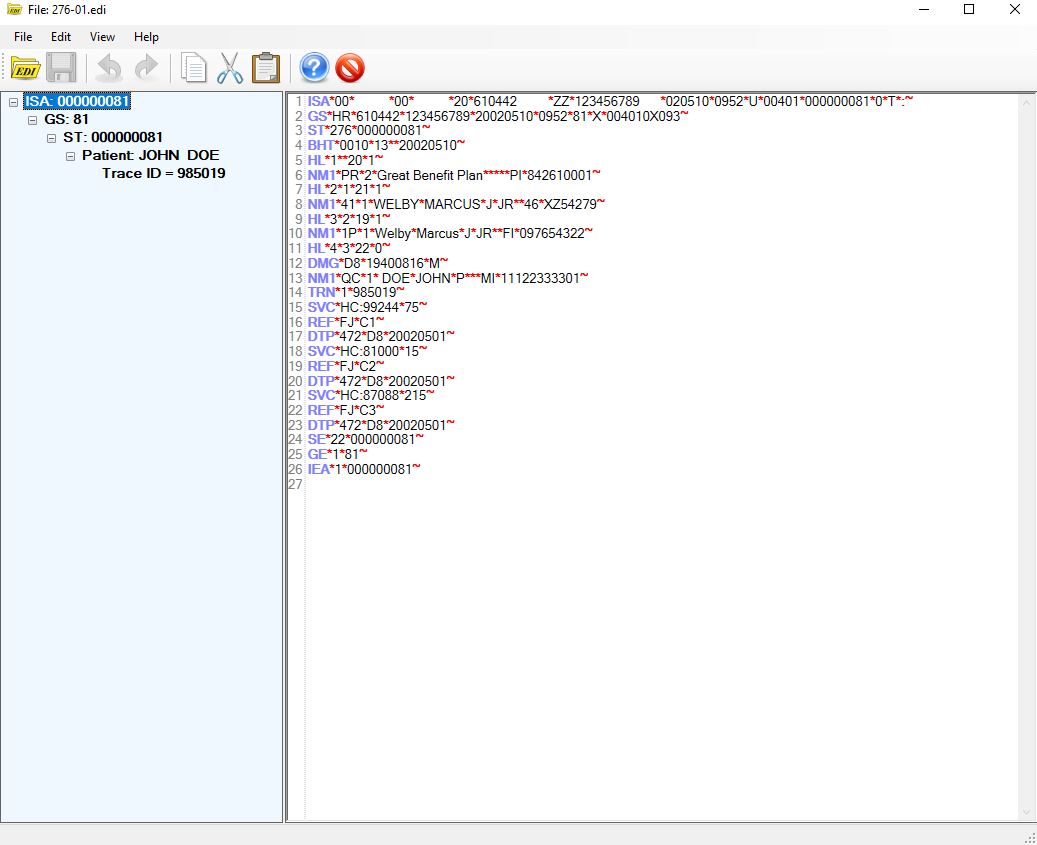The image size is (1037, 845).
Task: Open the Edit menu
Action: pyautogui.click(x=61, y=37)
